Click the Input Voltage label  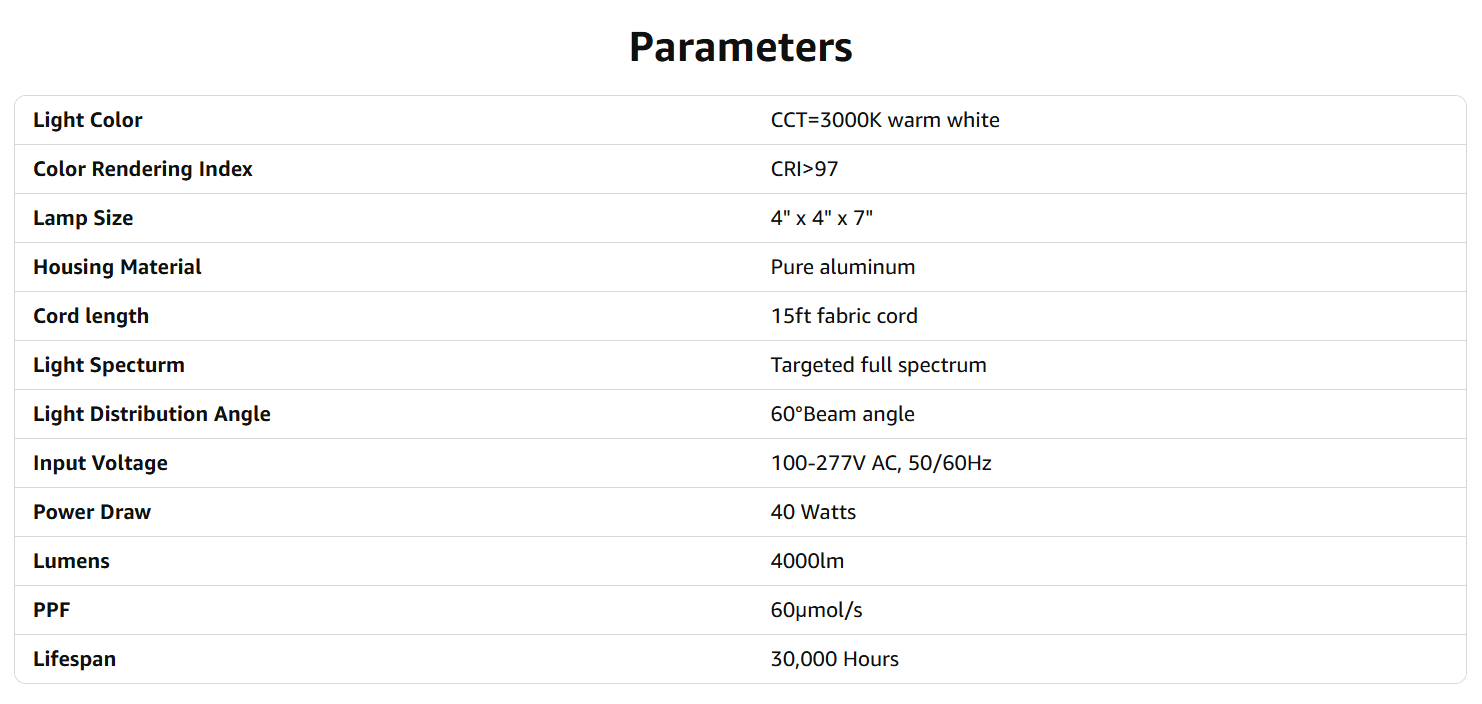100,463
